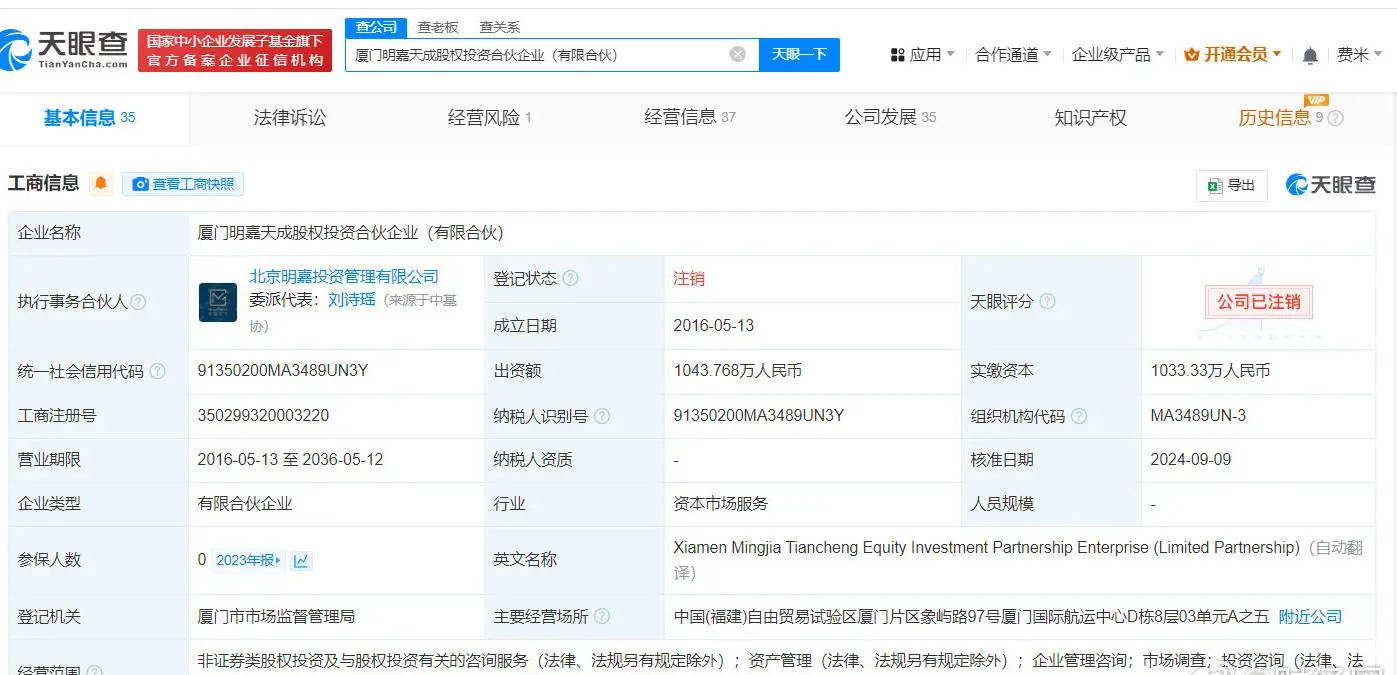Image resolution: width=1397 pixels, height=675 pixels.
Task: Click the 查看工商快照 button
Action: coord(183,184)
